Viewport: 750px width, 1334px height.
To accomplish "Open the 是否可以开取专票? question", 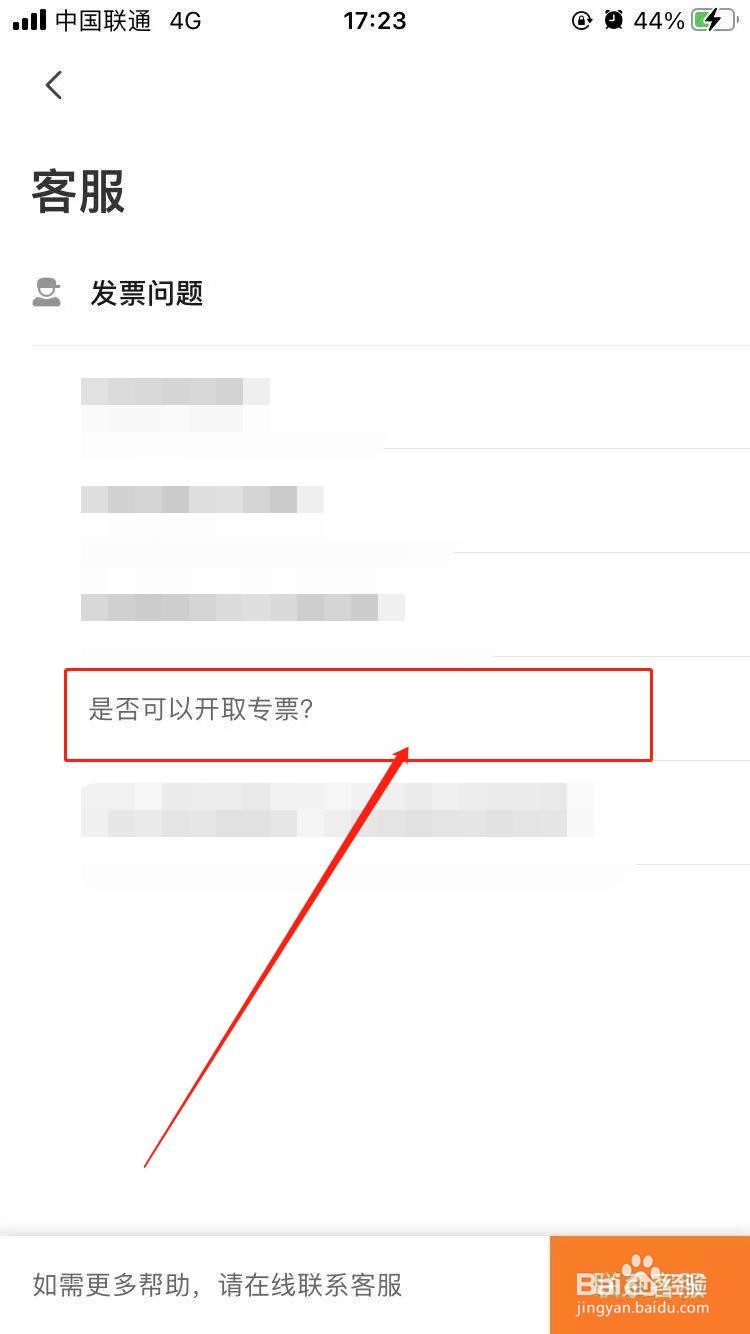I will click(x=358, y=714).
